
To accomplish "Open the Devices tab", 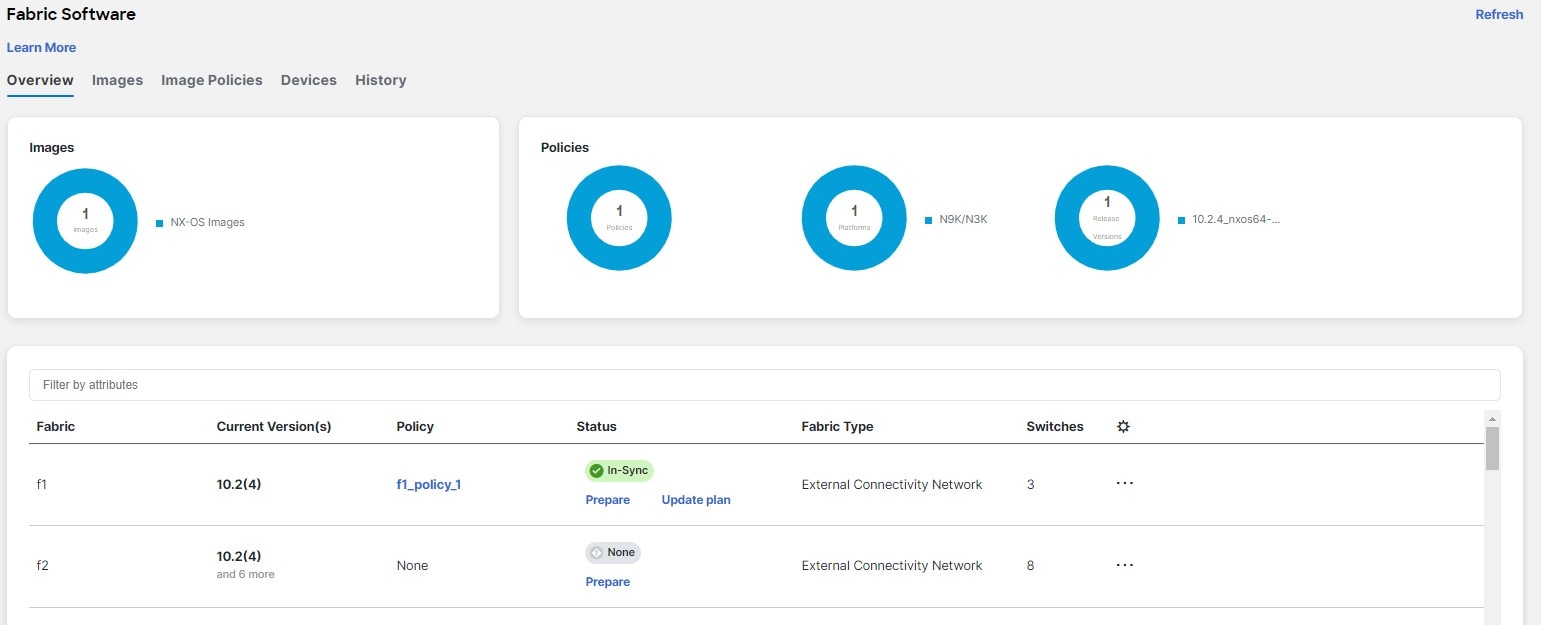I will point(309,80).
